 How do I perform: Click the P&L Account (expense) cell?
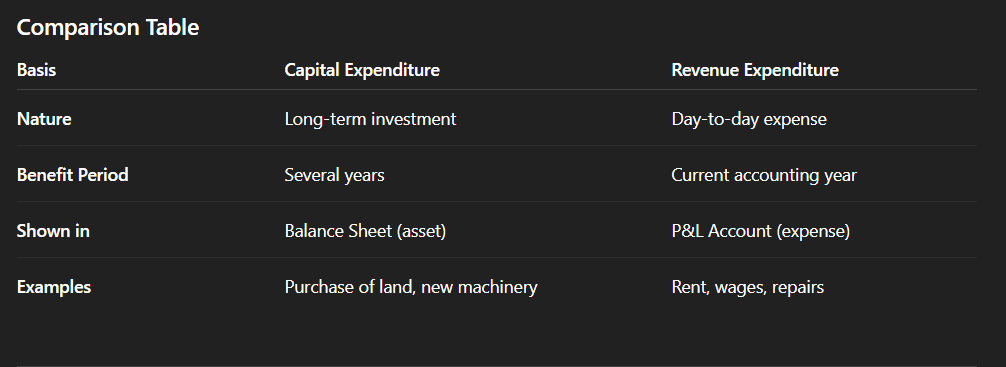[760, 231]
